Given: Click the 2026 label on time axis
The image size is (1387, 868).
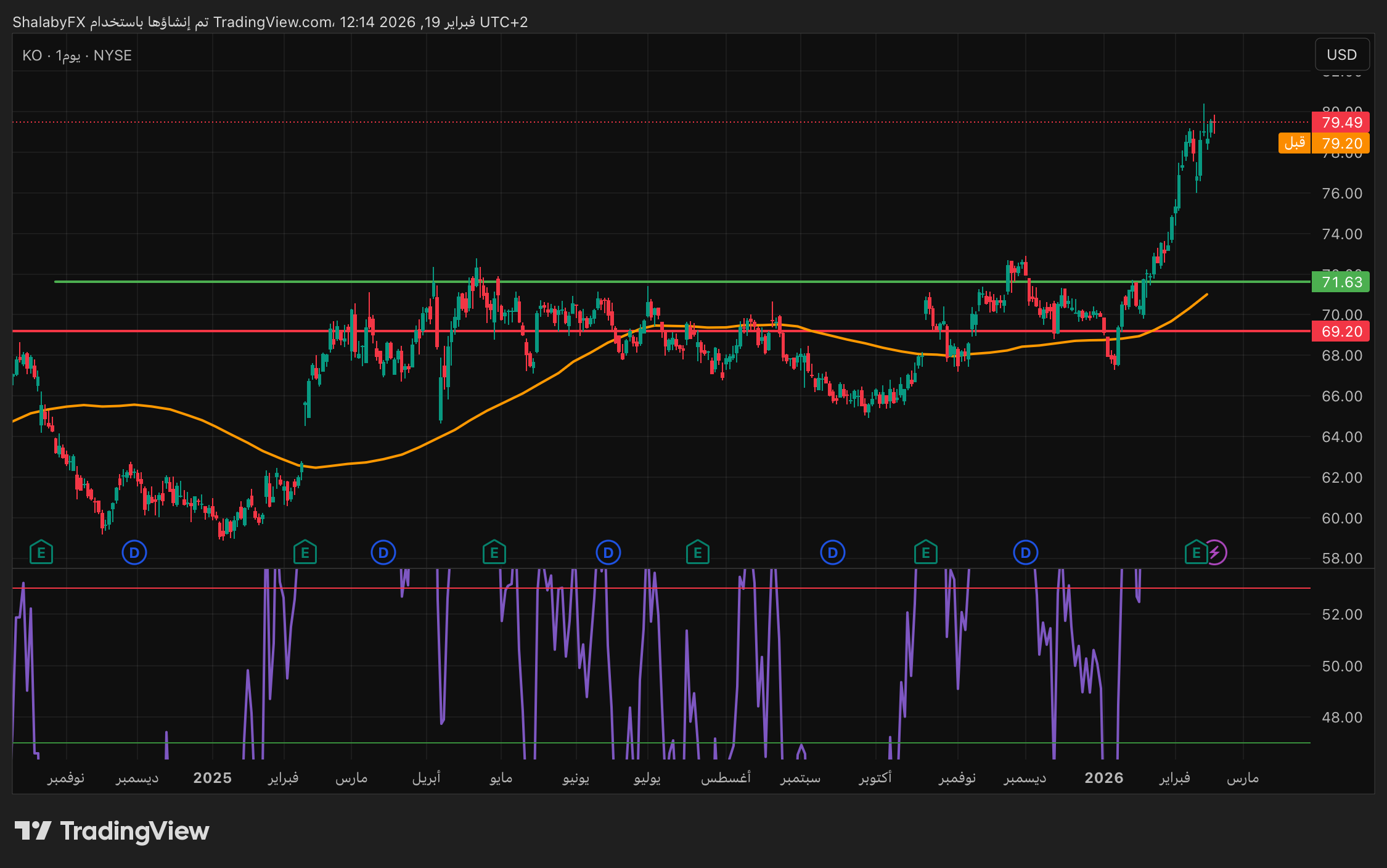Looking at the screenshot, I should pyautogui.click(x=1103, y=778).
